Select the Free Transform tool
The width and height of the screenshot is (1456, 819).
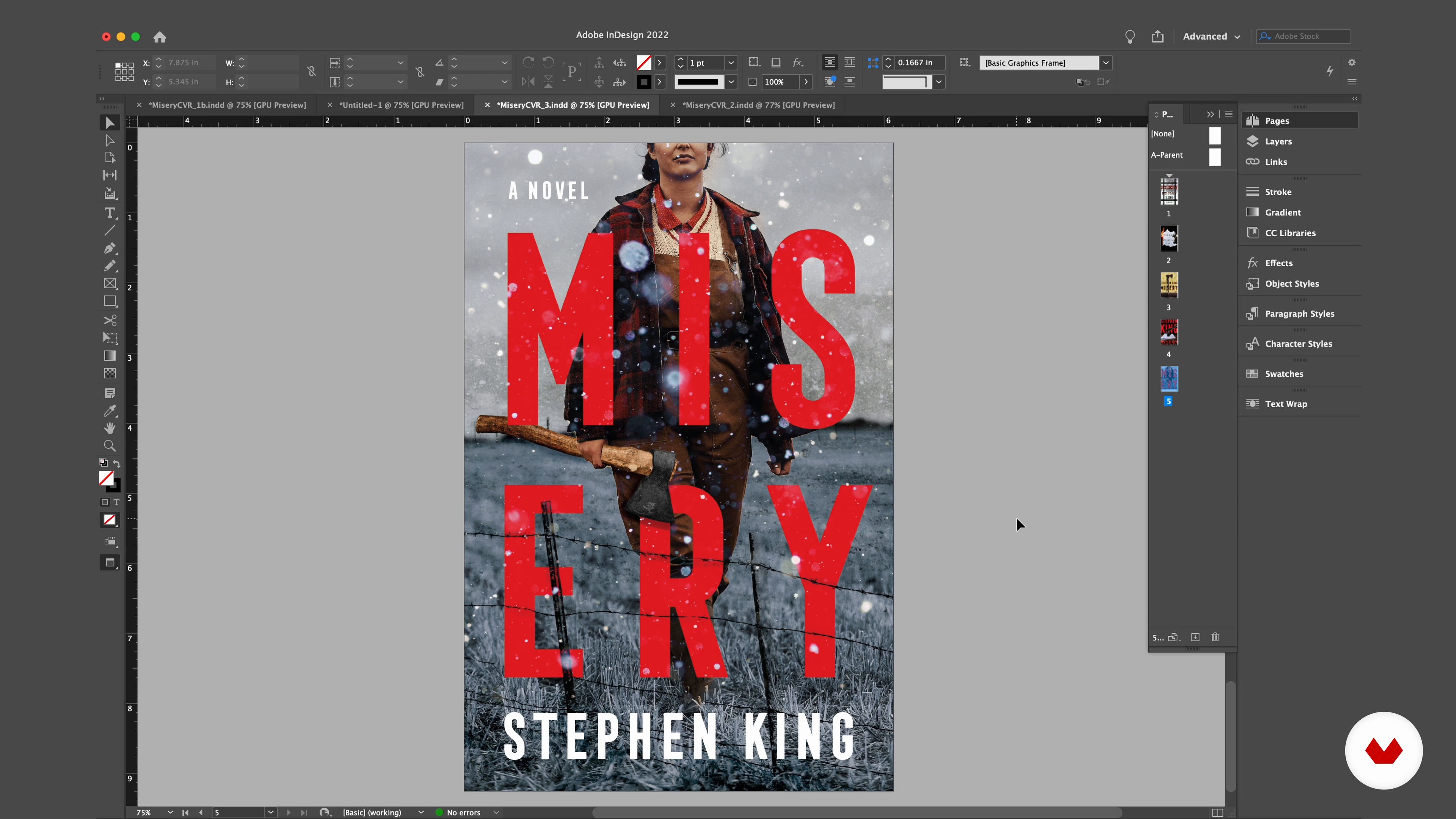point(110,338)
